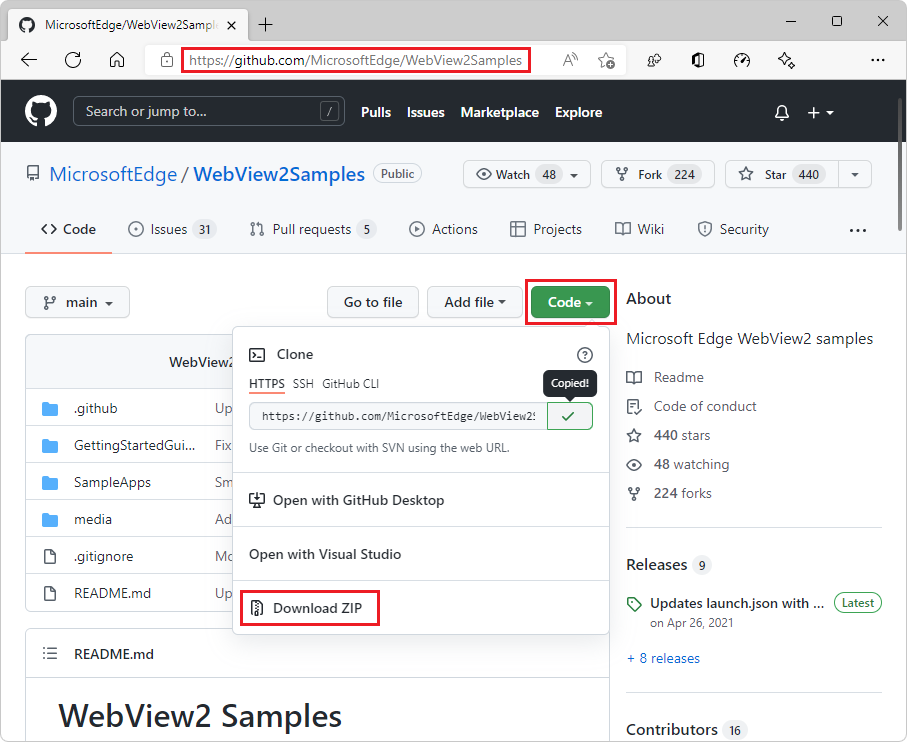Expand the Add file dropdown
Viewport: 907px width, 742px height.
475,302
